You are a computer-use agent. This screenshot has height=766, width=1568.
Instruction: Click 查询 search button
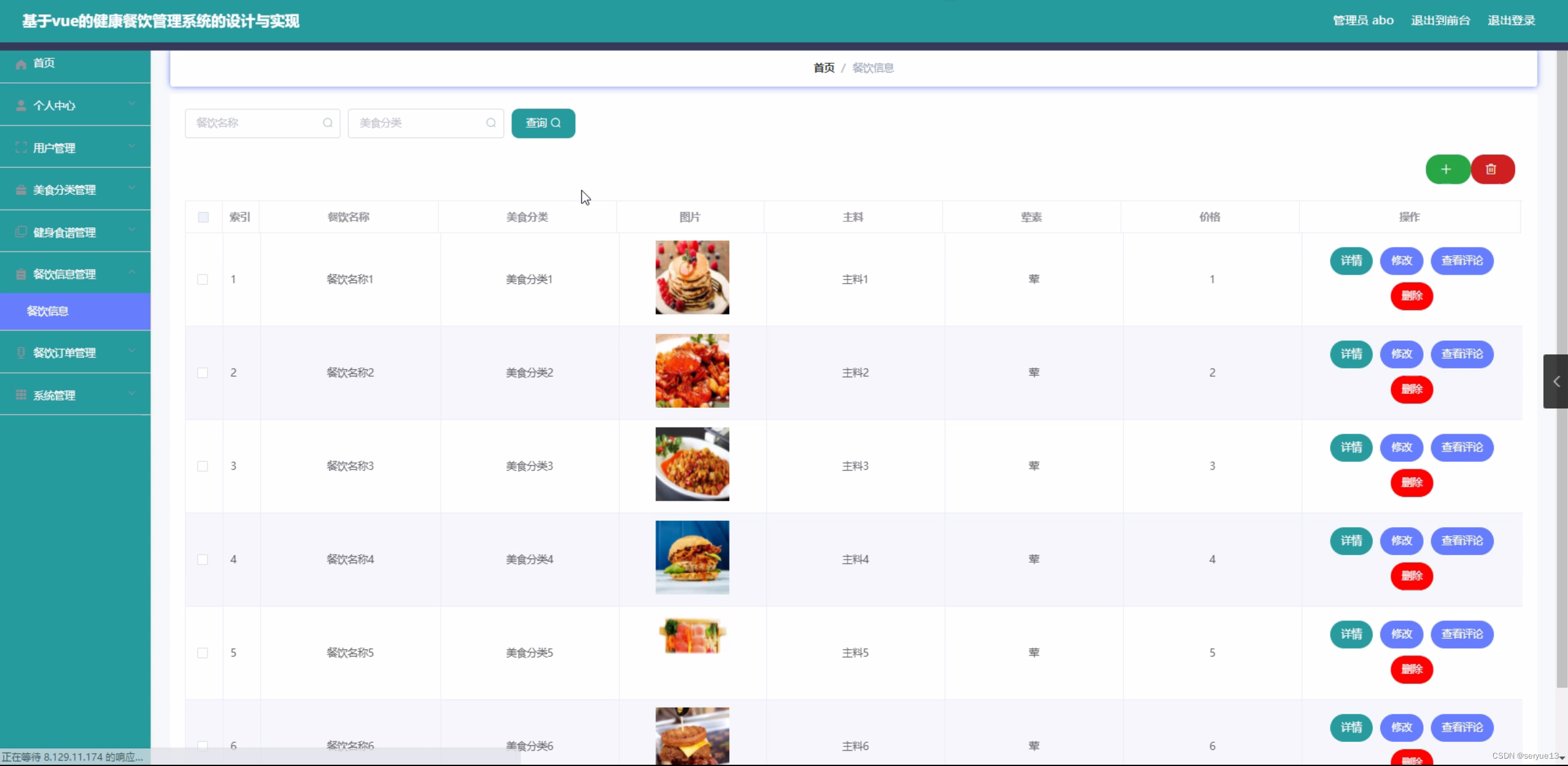point(543,123)
